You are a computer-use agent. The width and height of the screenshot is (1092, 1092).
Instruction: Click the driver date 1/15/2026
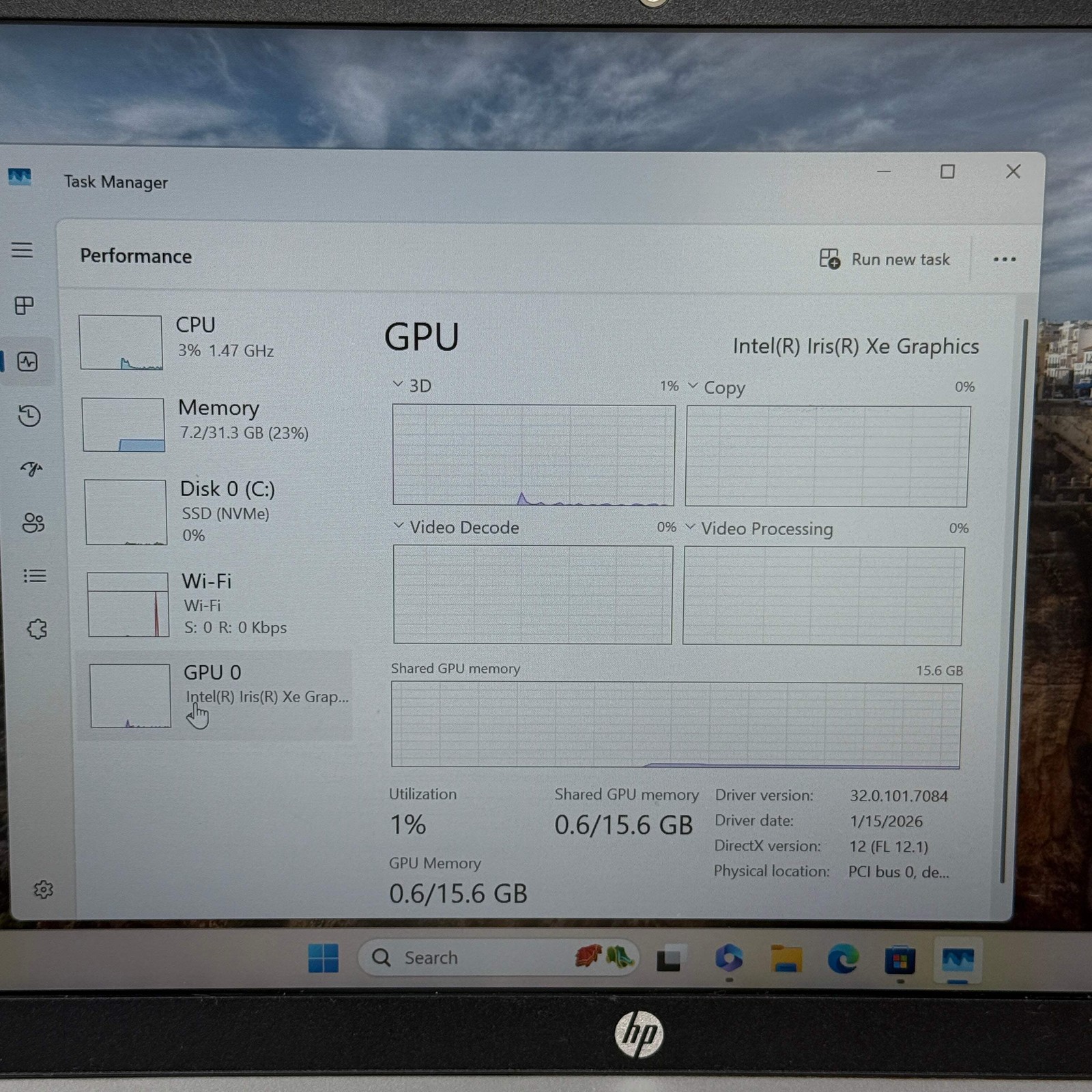[886, 821]
